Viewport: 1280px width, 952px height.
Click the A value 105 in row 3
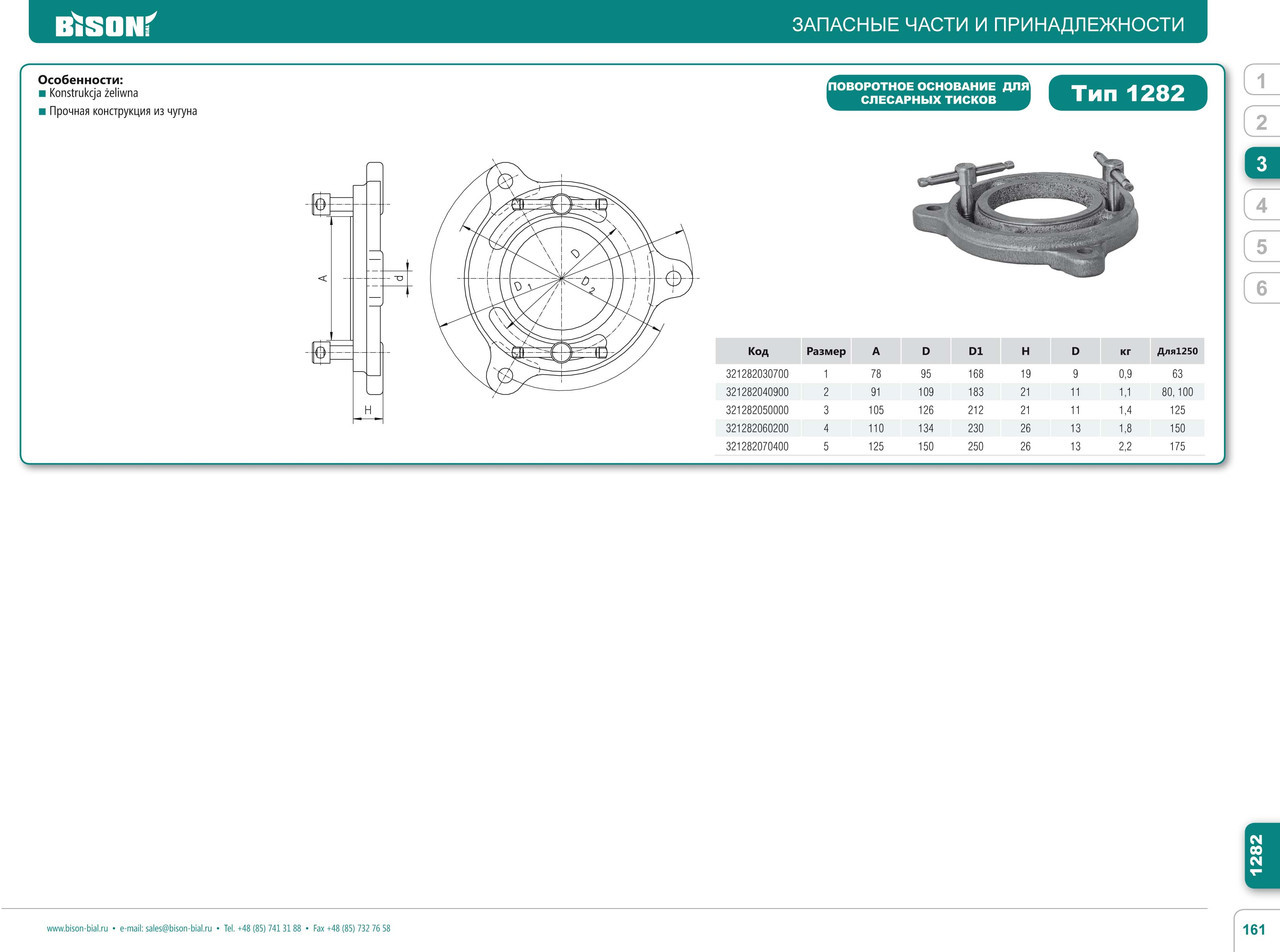pos(876,410)
